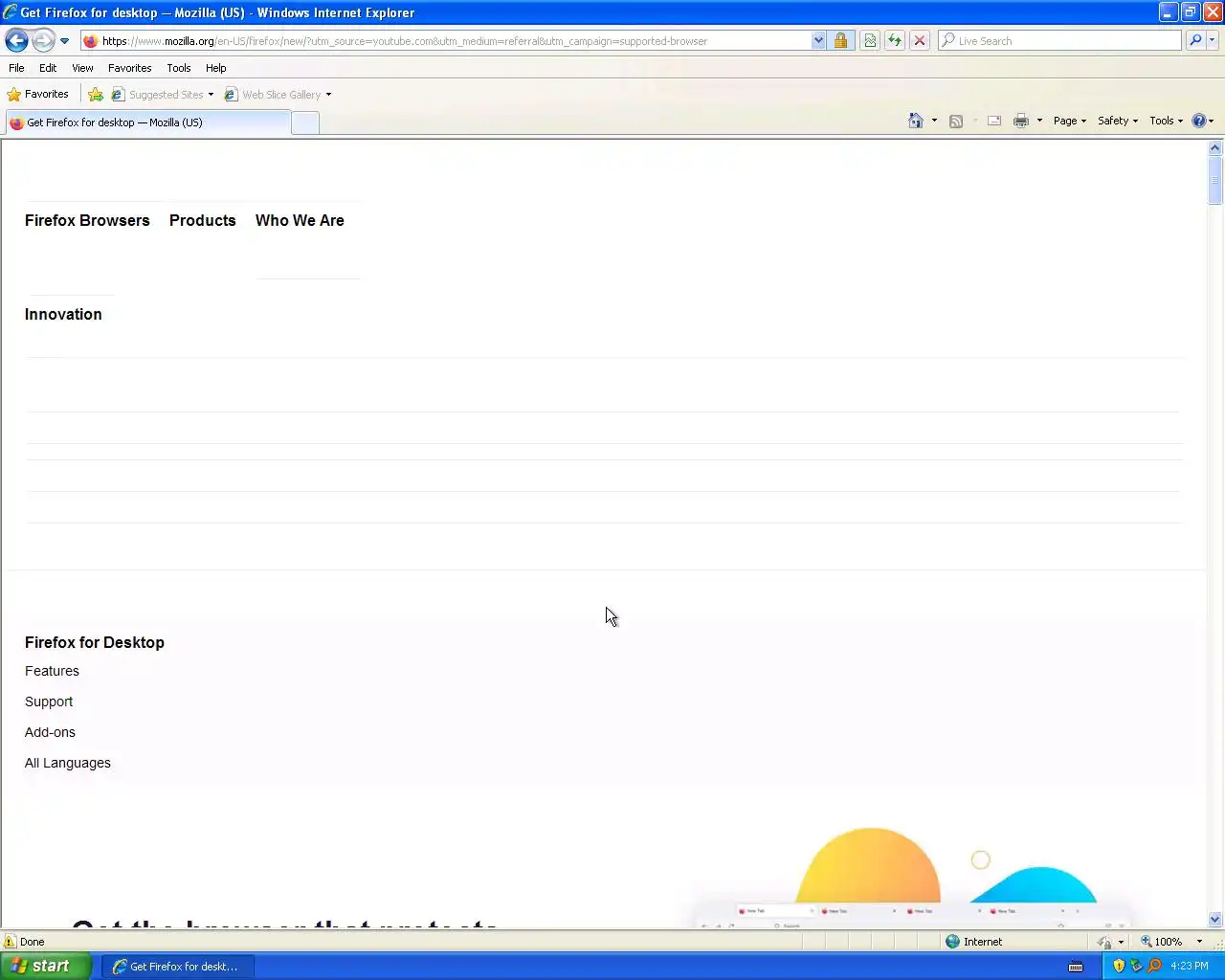Click the blue Help question mark icon
This screenshot has height=980, width=1225.
(x=1198, y=121)
